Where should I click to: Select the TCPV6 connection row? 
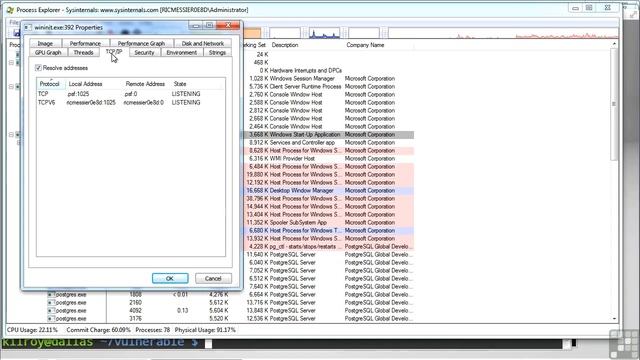pos(131,102)
